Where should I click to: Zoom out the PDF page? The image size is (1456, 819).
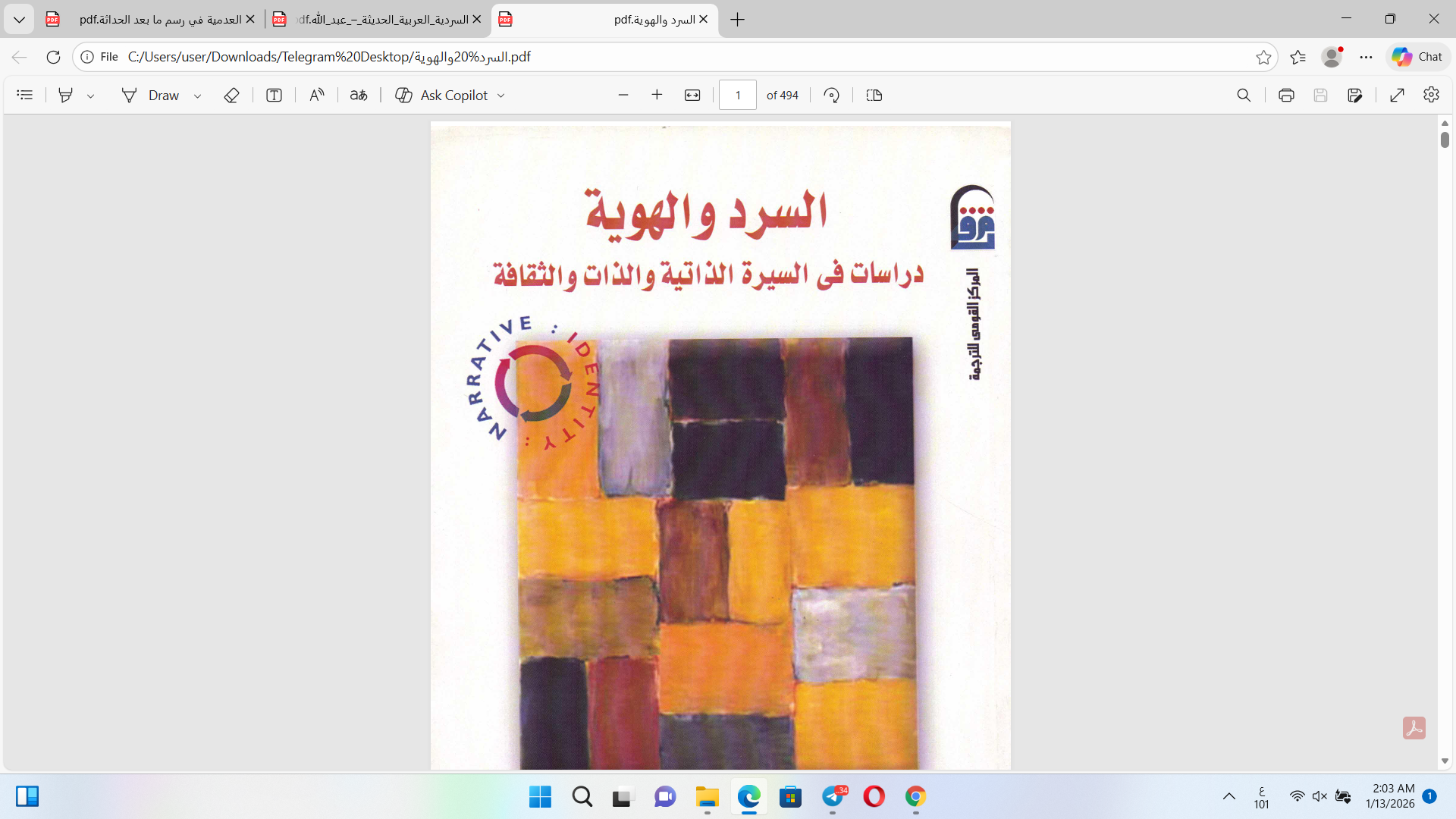coord(623,95)
